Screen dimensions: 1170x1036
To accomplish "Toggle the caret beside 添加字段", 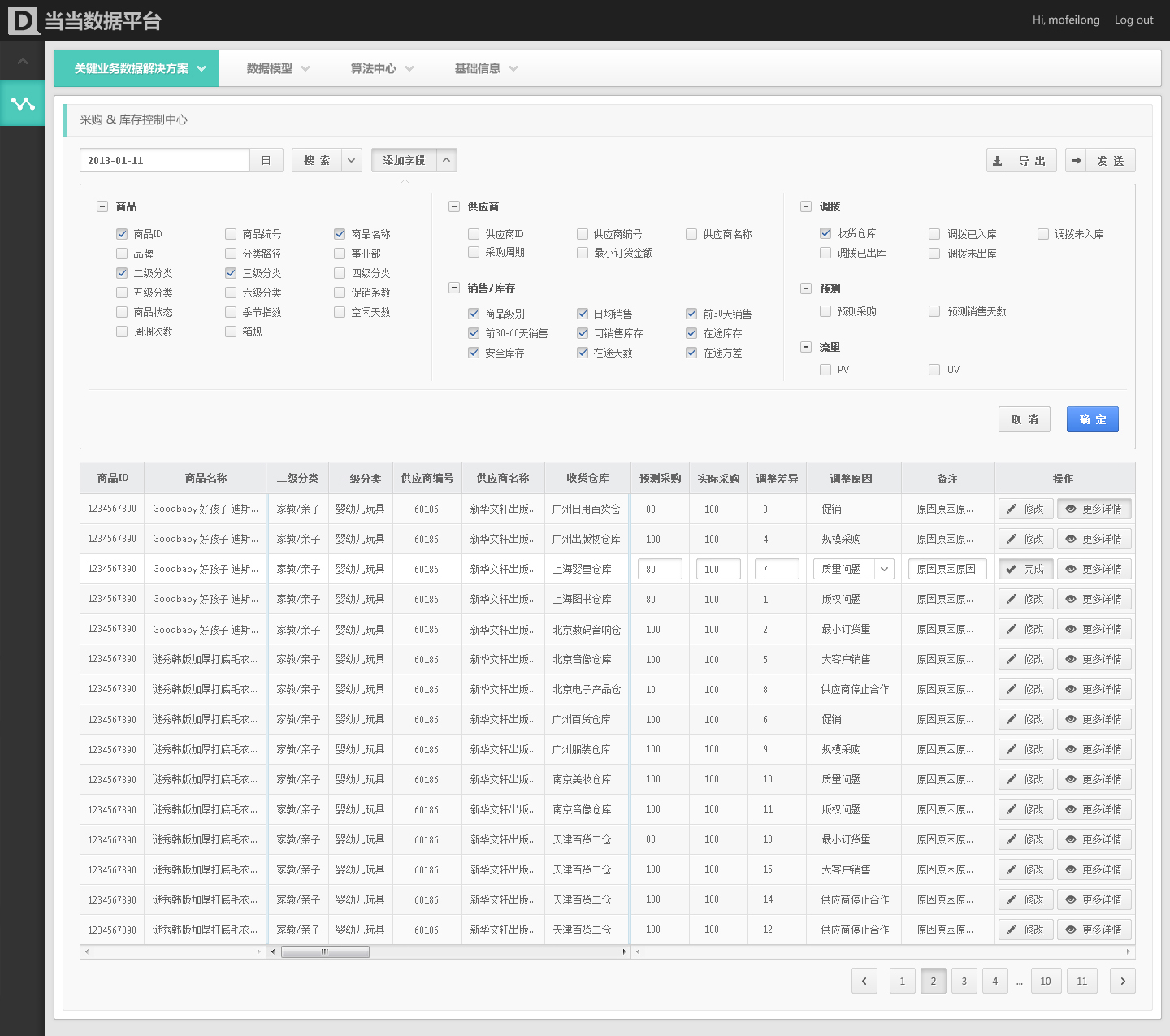I will [447, 160].
